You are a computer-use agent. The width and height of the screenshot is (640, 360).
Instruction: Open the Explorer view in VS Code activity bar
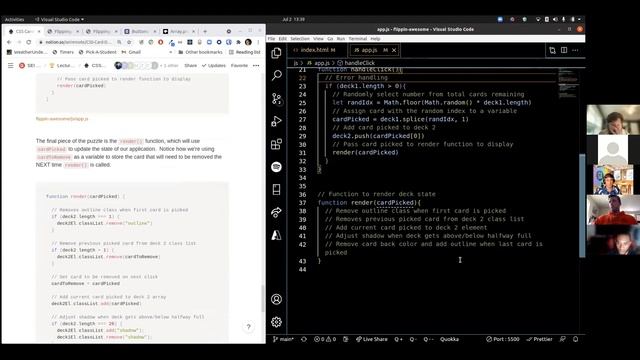click(276, 53)
